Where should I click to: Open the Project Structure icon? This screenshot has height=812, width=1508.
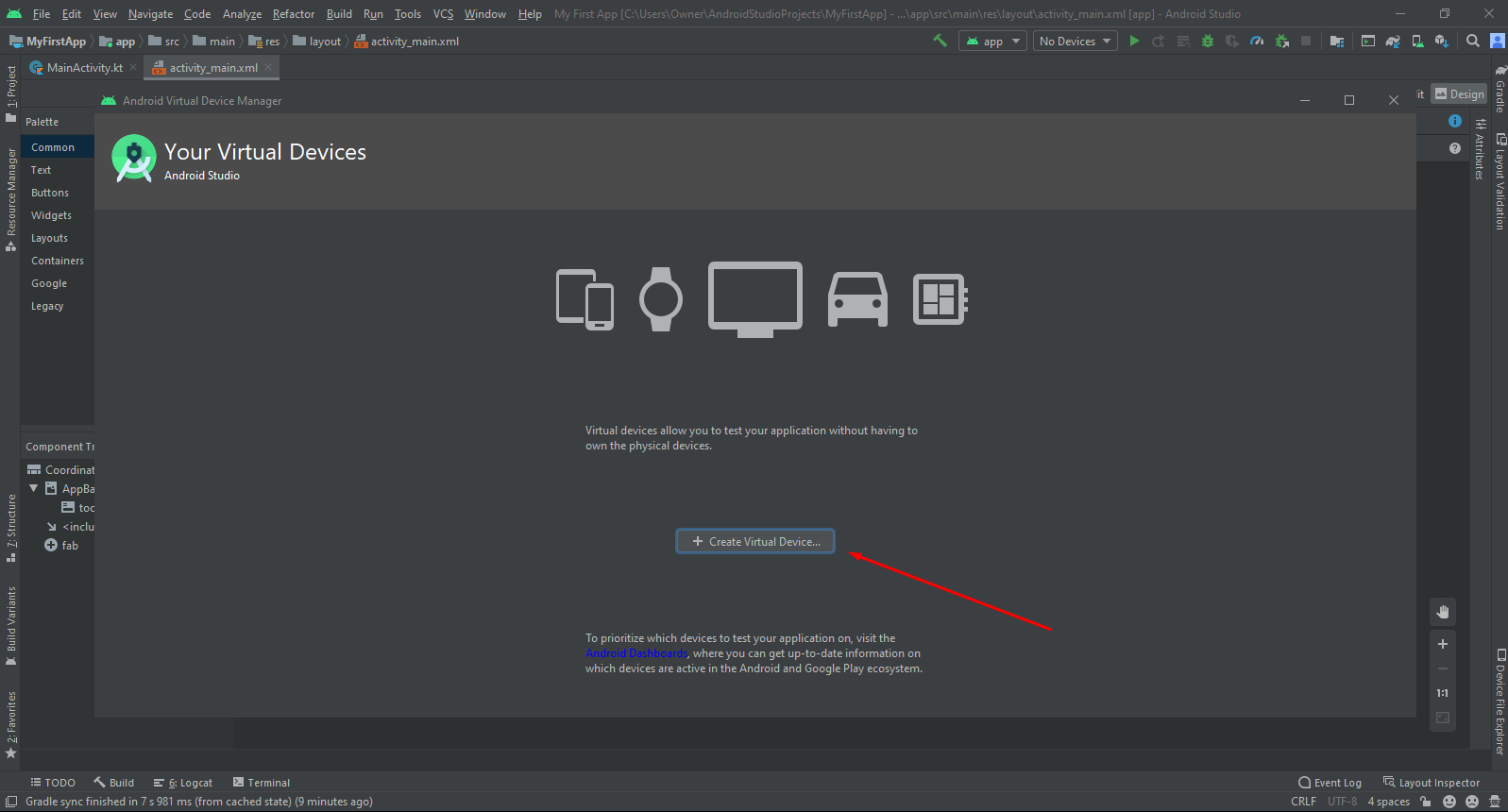pyautogui.click(x=1337, y=41)
